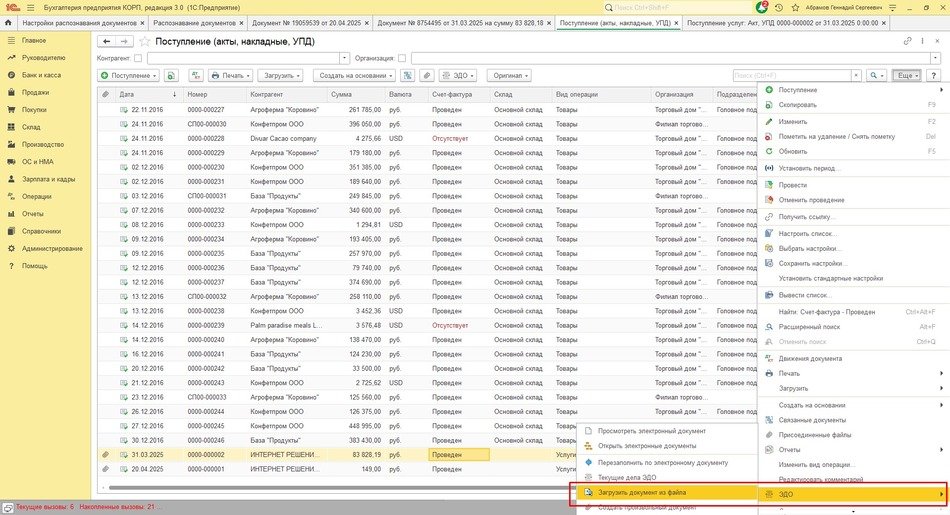
Task: Click the paperclip attached files toolbar icon
Action: coord(426,75)
